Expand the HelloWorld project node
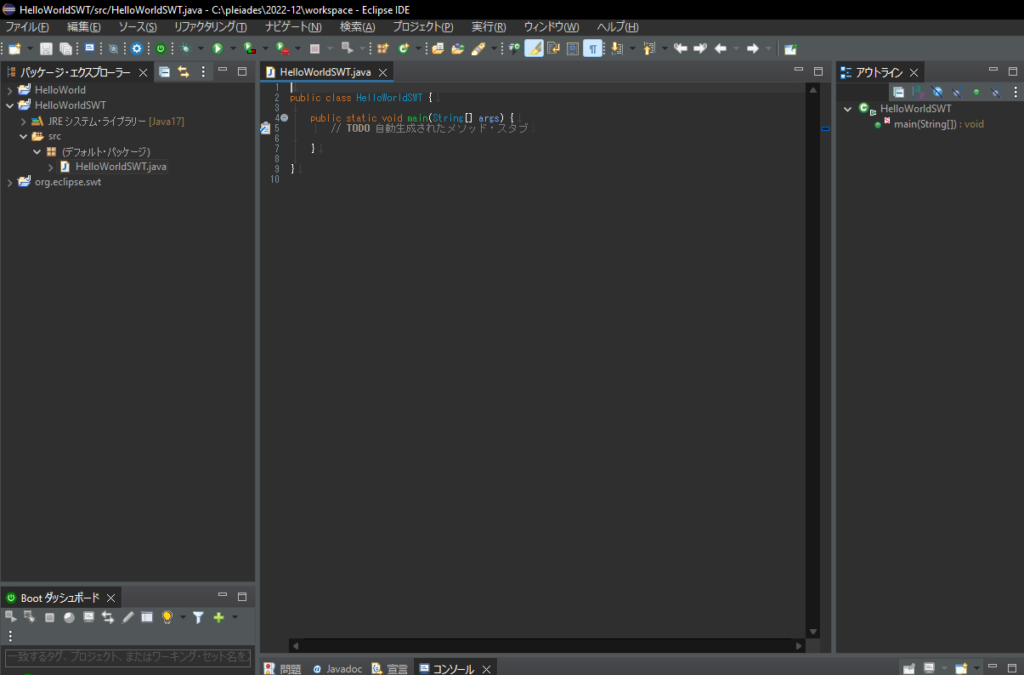The width and height of the screenshot is (1024, 675). pyautogui.click(x=10, y=90)
